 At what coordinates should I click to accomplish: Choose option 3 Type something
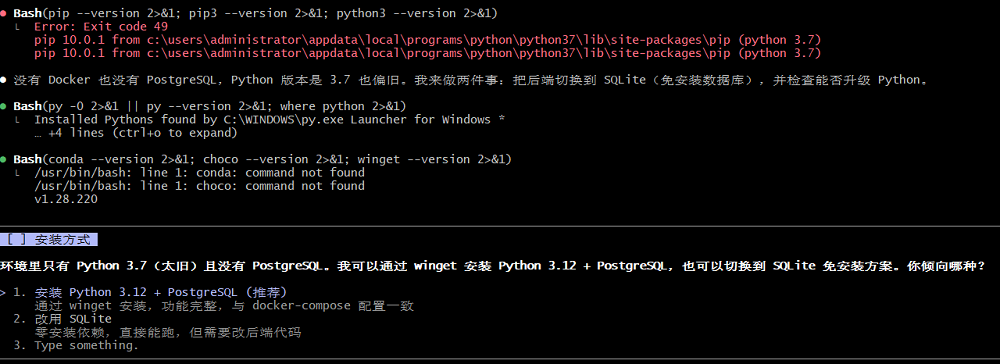76,346
